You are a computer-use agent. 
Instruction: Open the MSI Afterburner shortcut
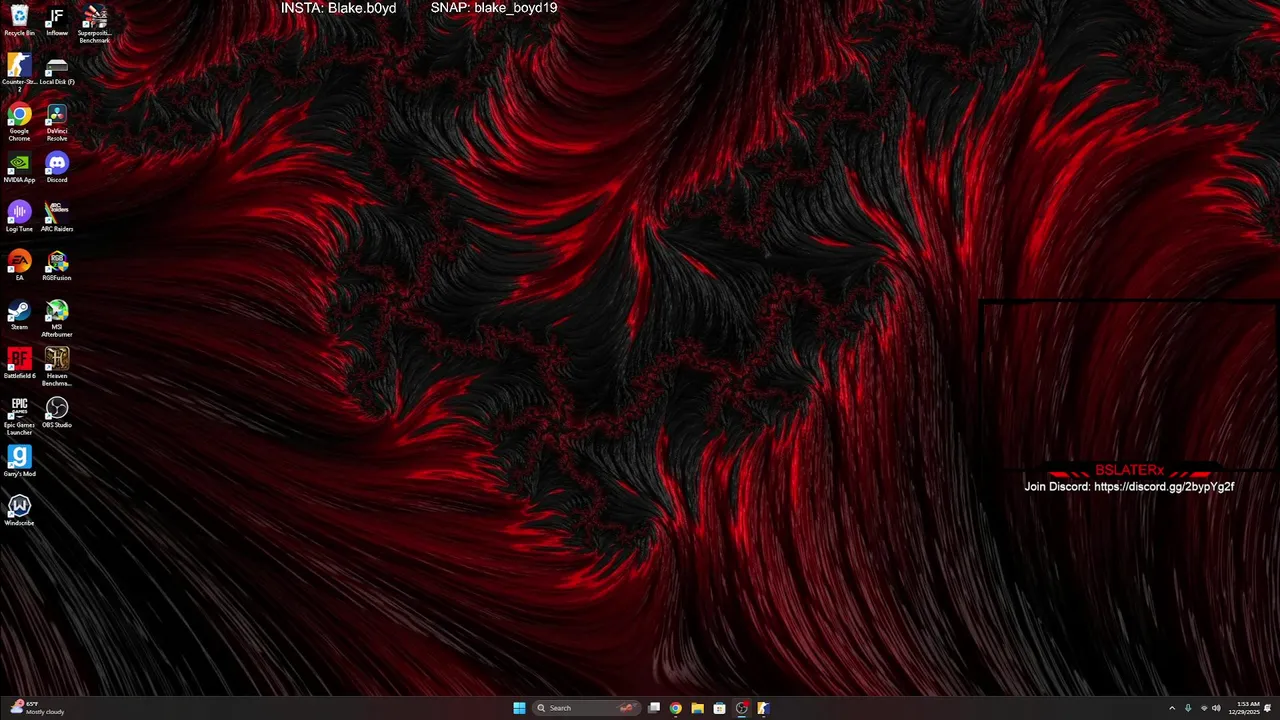click(x=57, y=318)
